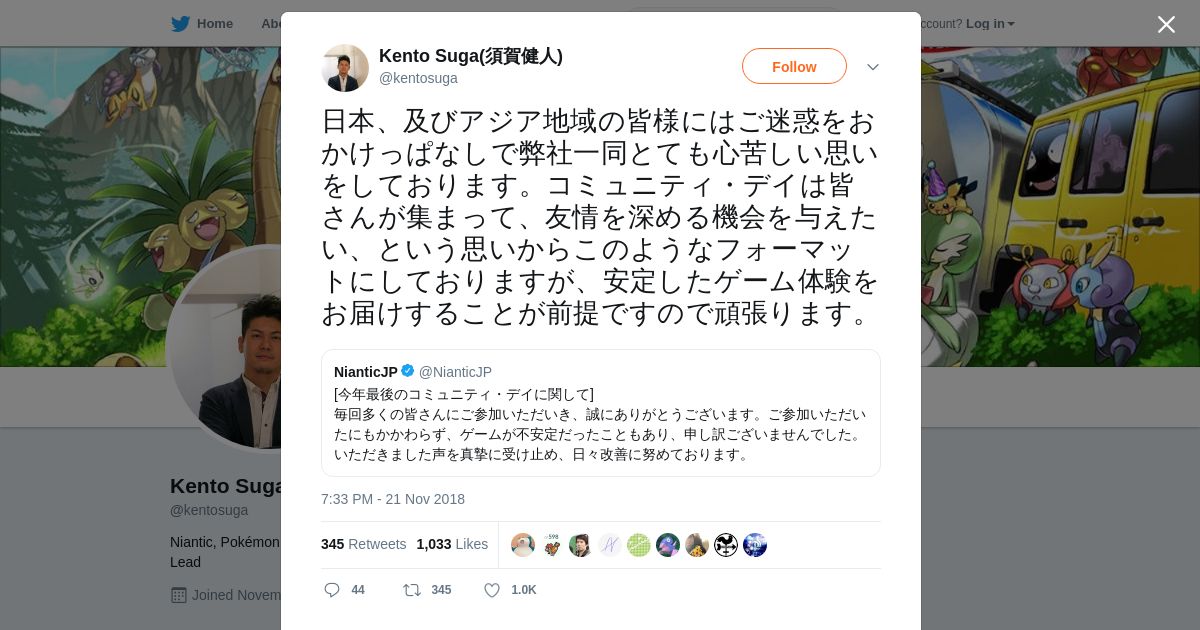Follow Kento Suga
The image size is (1200, 630).
coord(794,67)
